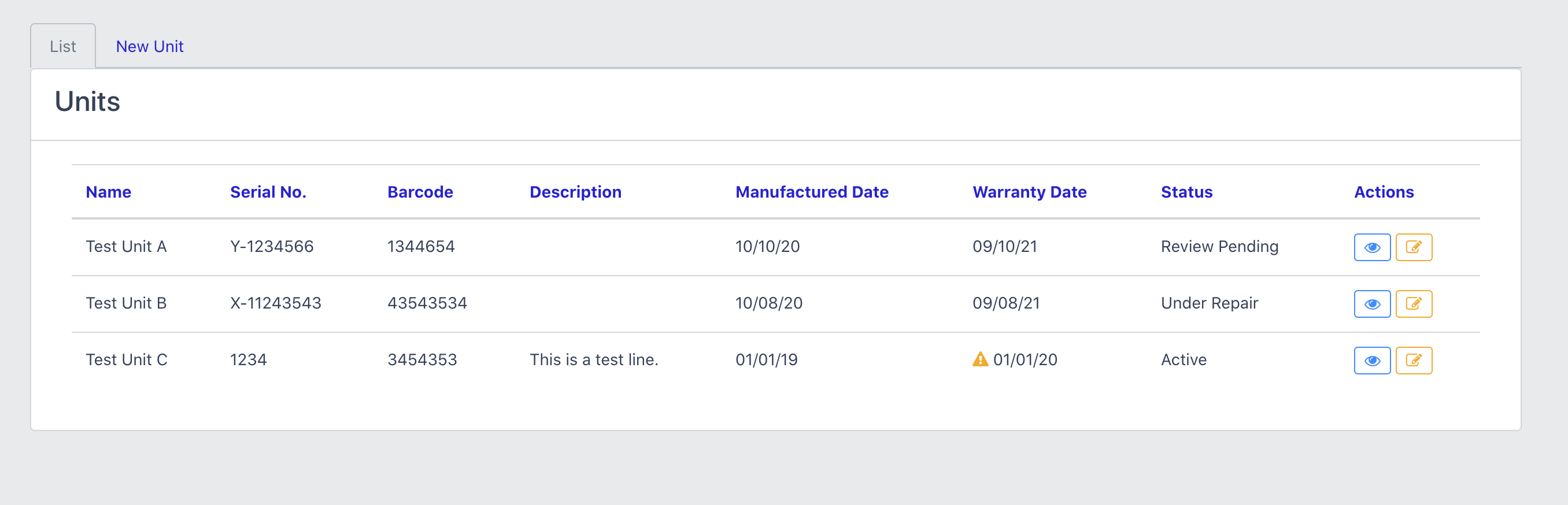Sort by Serial No. column header
Screen dimensions: 1568x505
[x=268, y=192]
